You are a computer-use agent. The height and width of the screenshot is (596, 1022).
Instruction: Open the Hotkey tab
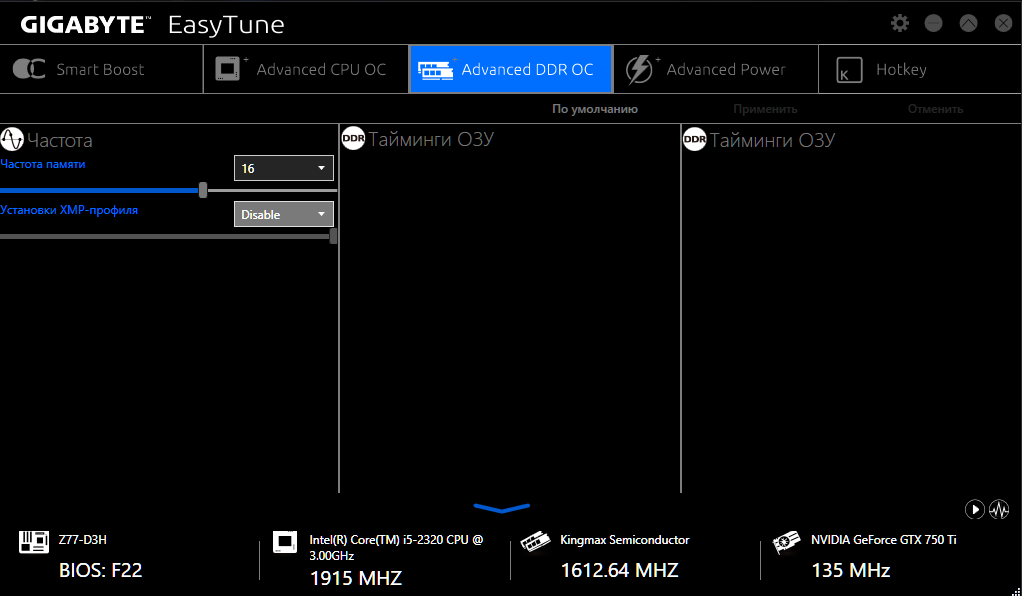920,69
